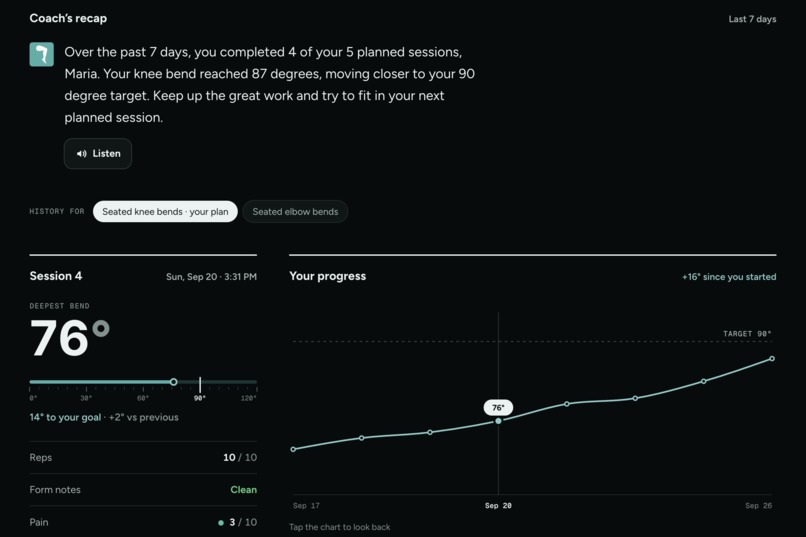The height and width of the screenshot is (537, 806).
Task: Select the sixth data point on the chart
Action: pyautogui.click(x=635, y=398)
